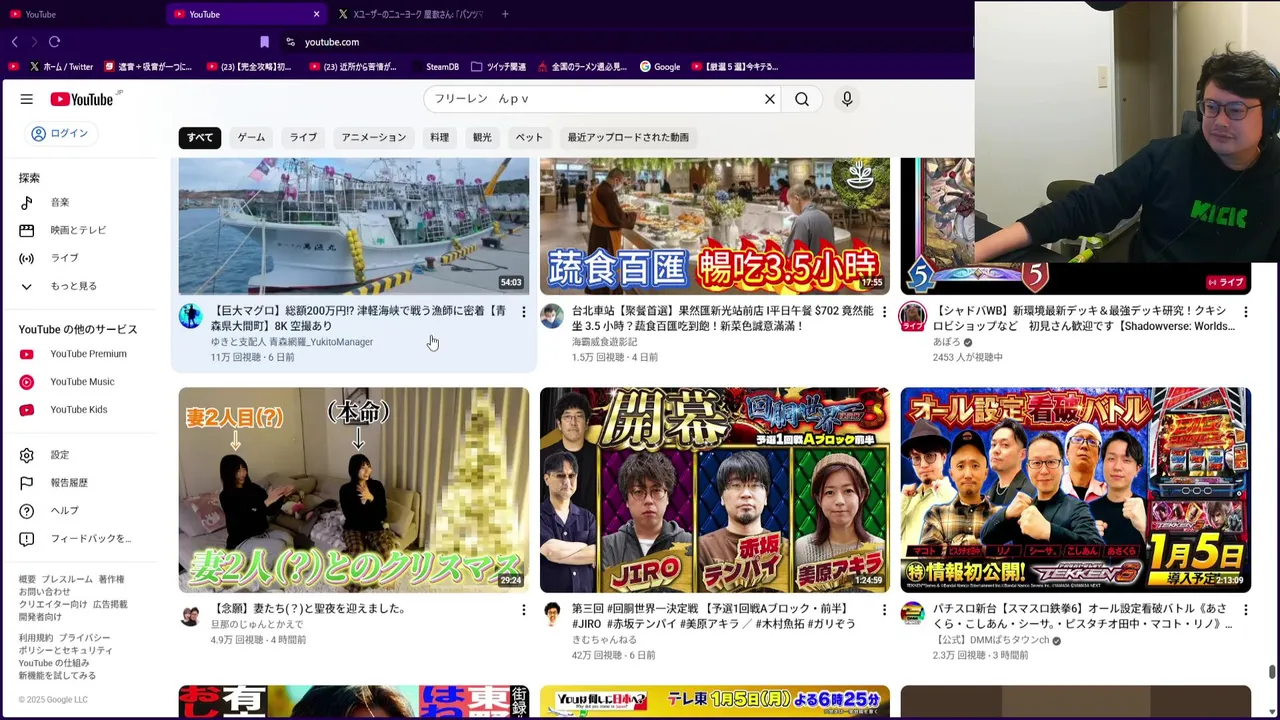Switch to the first YouTube tab
The height and width of the screenshot is (720, 1280).
82,14
